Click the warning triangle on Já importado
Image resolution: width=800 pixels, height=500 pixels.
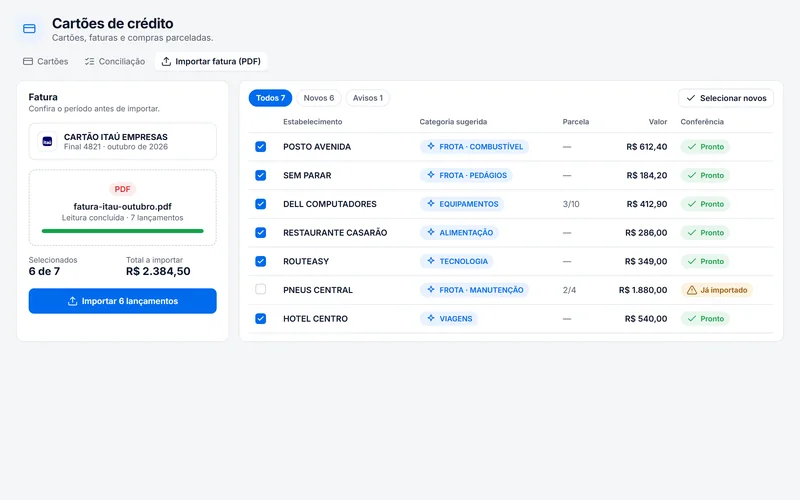tap(692, 290)
